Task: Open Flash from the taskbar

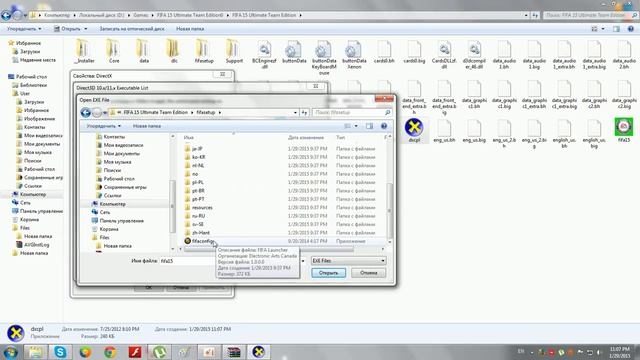Action: coord(135,352)
